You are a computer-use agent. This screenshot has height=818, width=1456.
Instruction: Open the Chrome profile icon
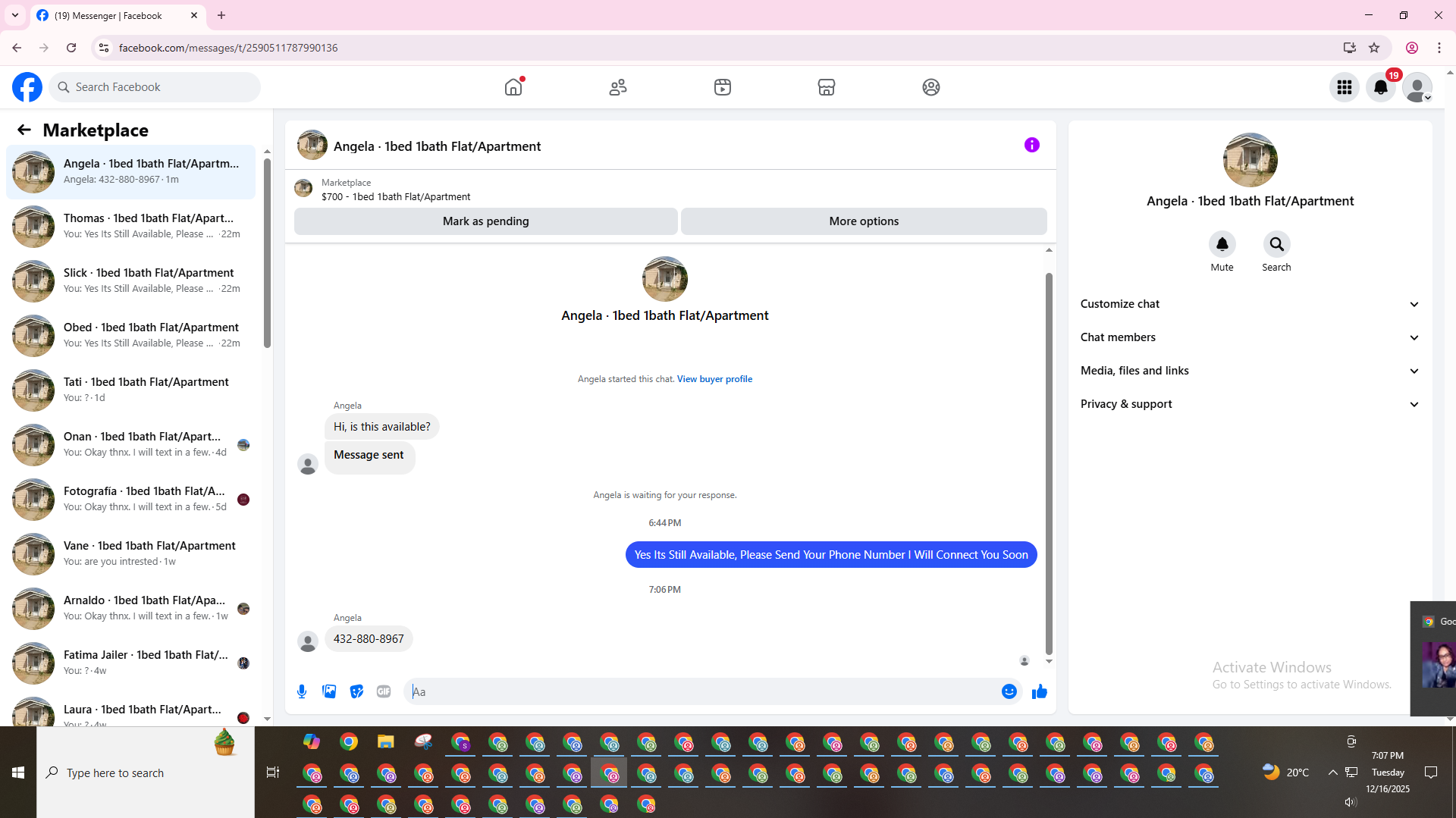[1412, 48]
